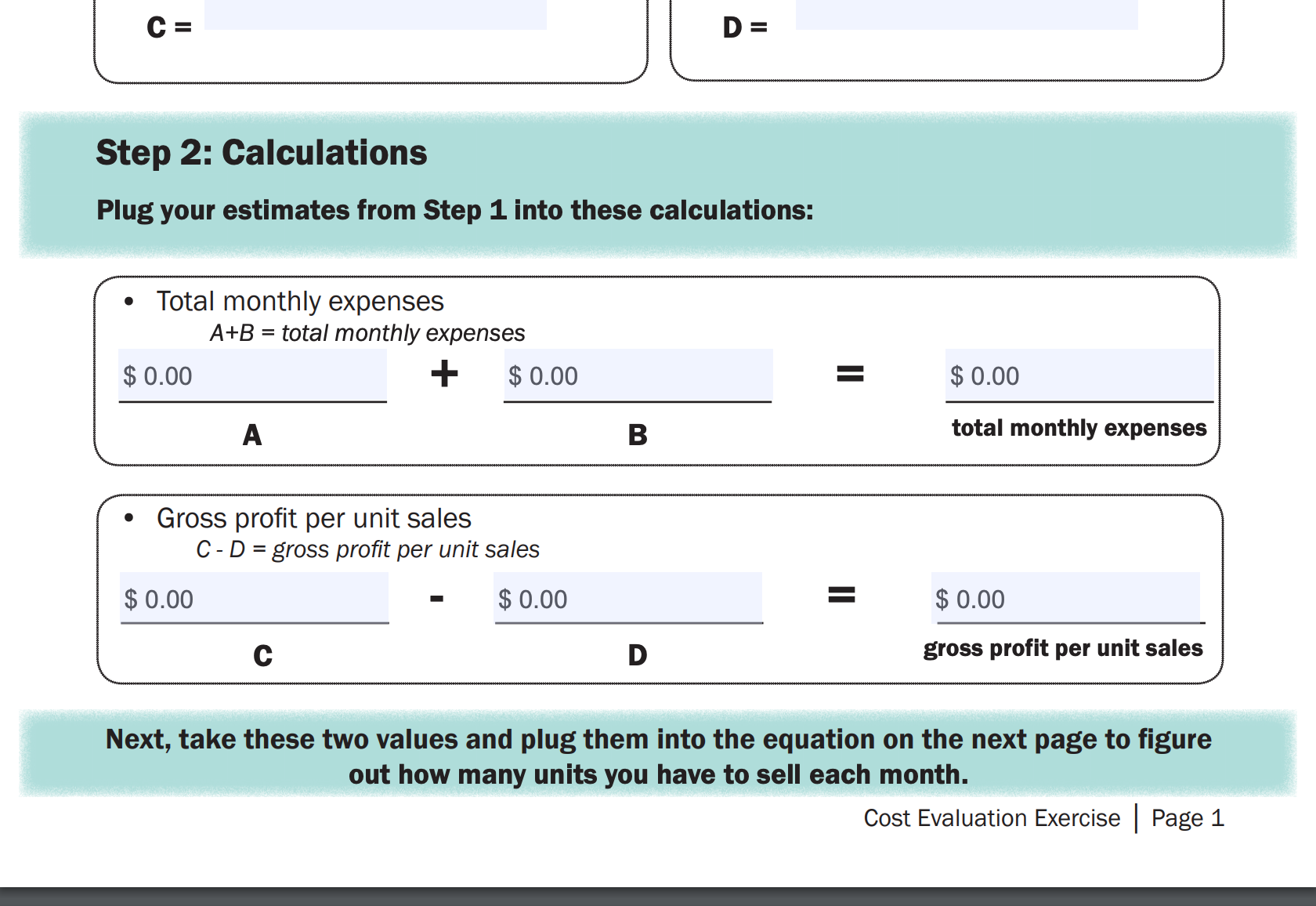This screenshot has height=906, width=1316.
Task: Click the 'Total monthly expenses' bullet heading
Action: pyautogui.click(x=300, y=302)
